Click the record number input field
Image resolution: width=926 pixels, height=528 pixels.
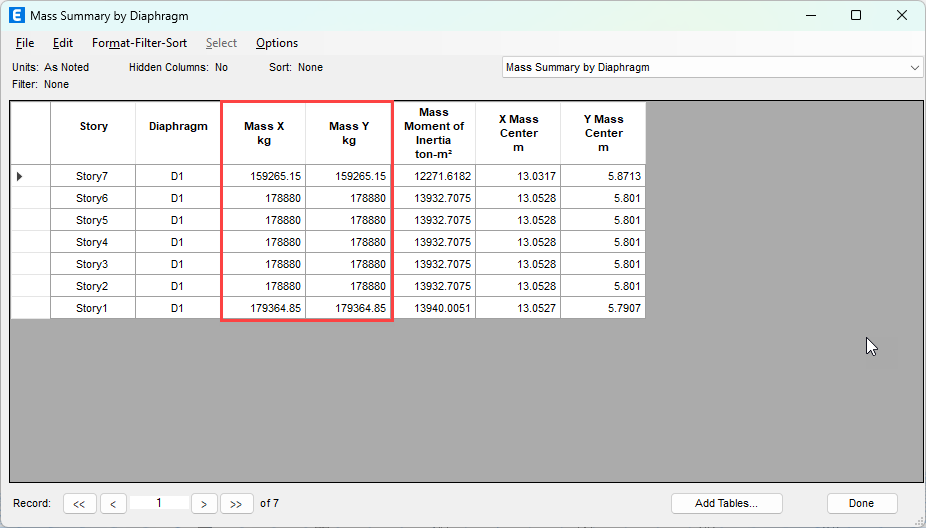(158, 503)
